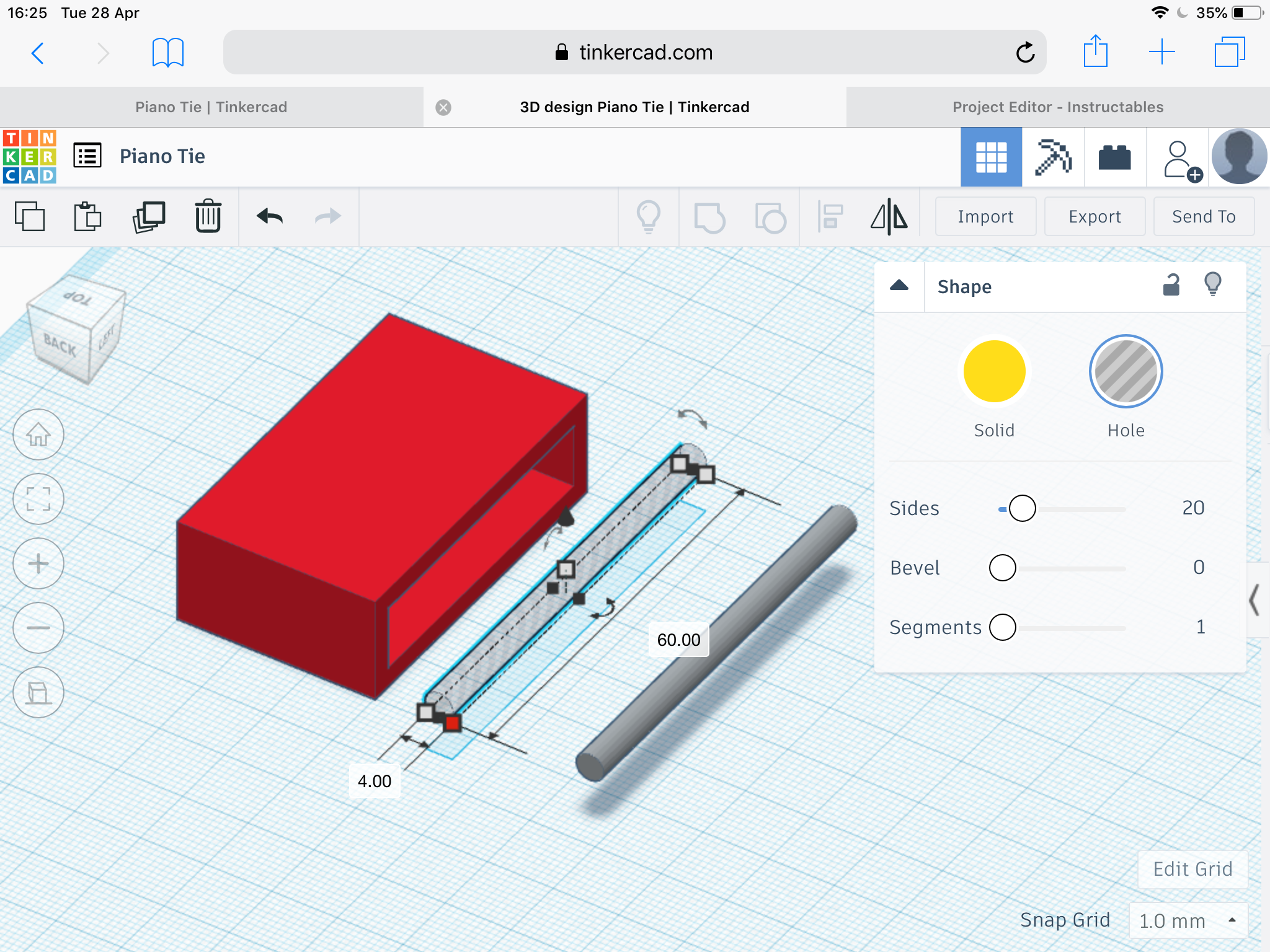Edit the Sides value 20
The width and height of the screenshot is (1270, 952).
pos(1193,508)
